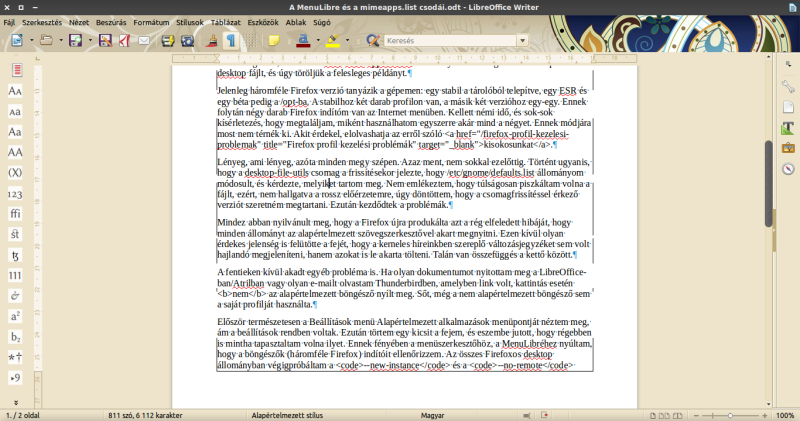Click the dotted grid toolbar icon
Screen dimensions: 800x421
coord(249,40)
